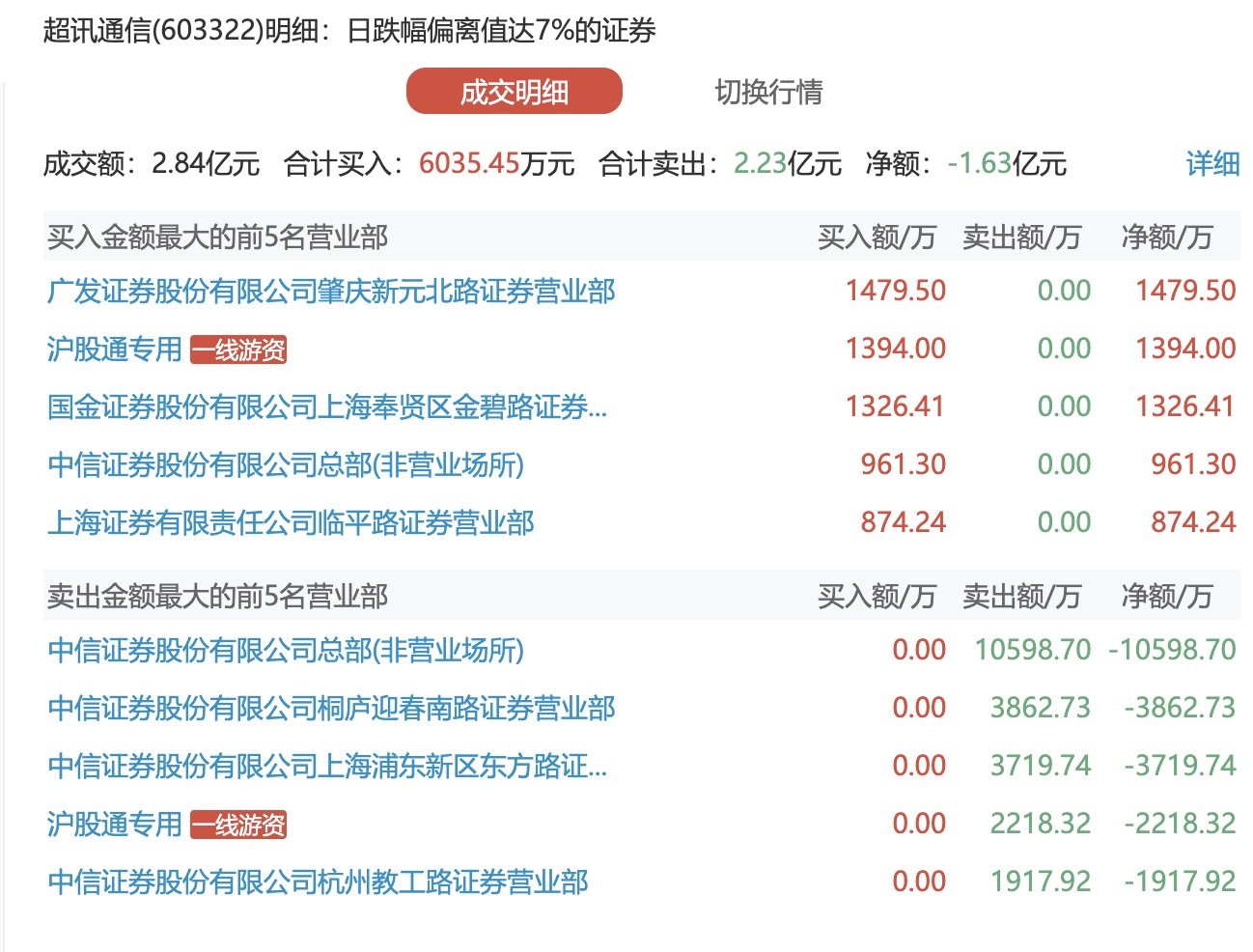Click 净额/万 column header in buy table

(x=1166, y=237)
